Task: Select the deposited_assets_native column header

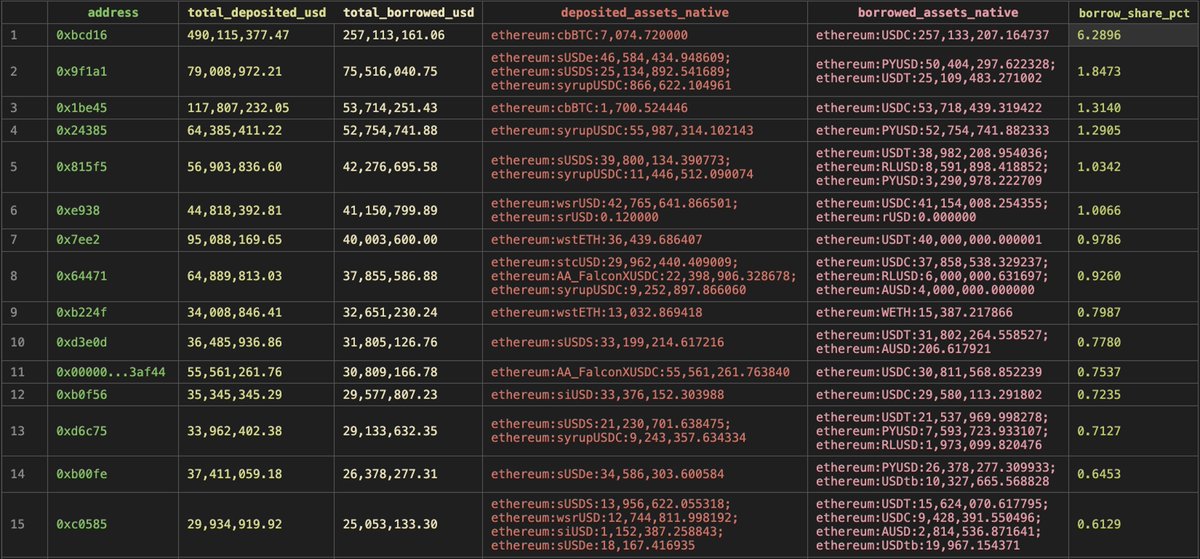Action: point(644,13)
